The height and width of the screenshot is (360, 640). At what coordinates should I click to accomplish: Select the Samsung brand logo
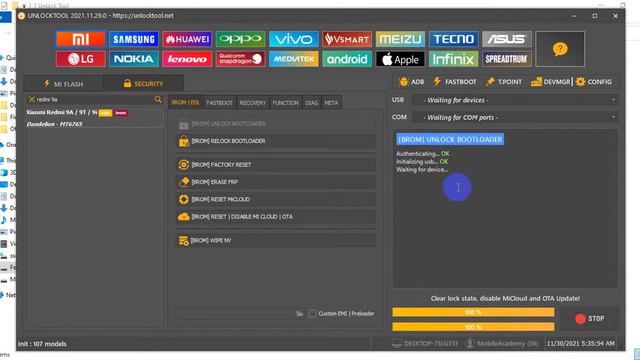coord(134,39)
